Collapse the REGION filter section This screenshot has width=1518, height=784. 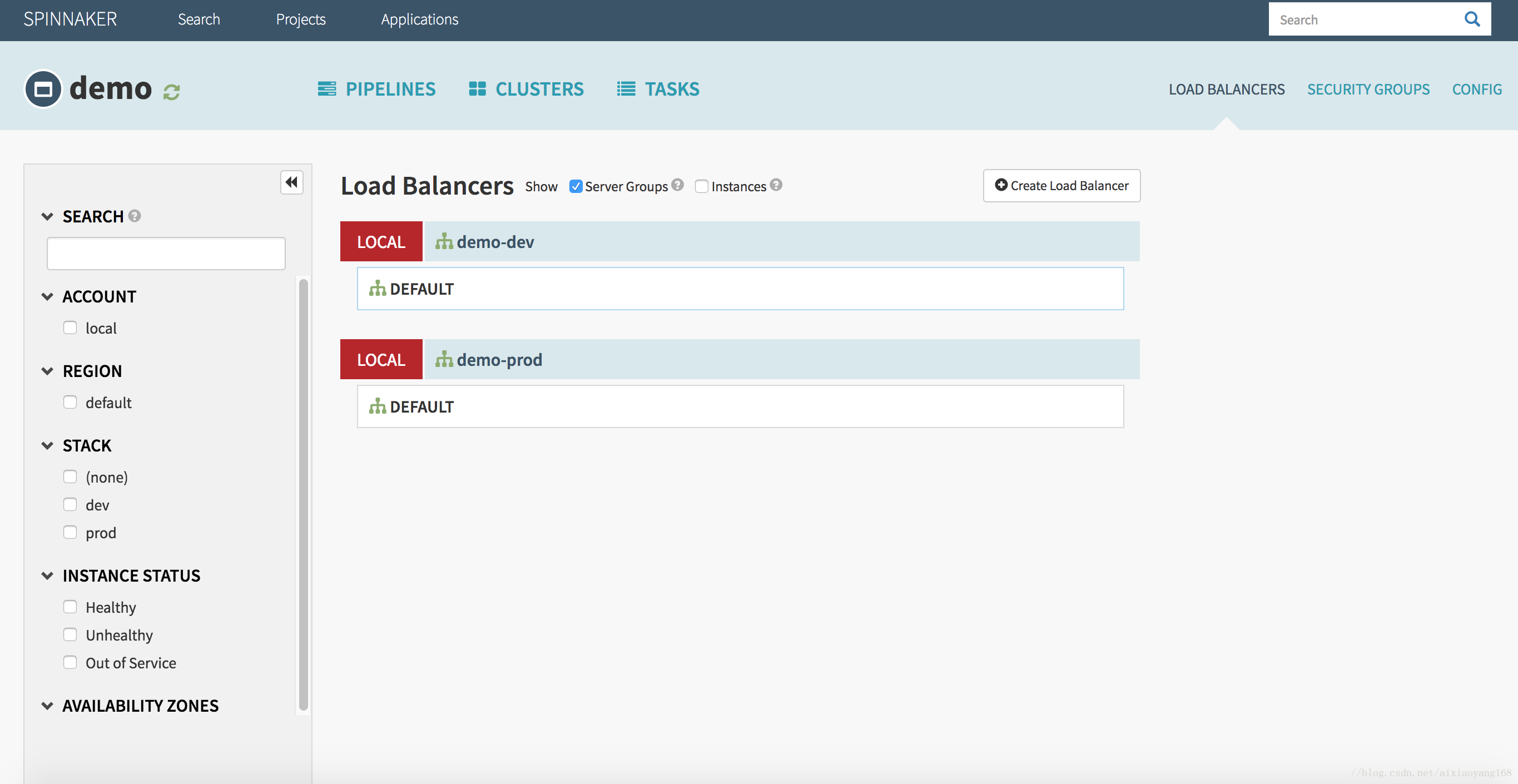[48, 371]
